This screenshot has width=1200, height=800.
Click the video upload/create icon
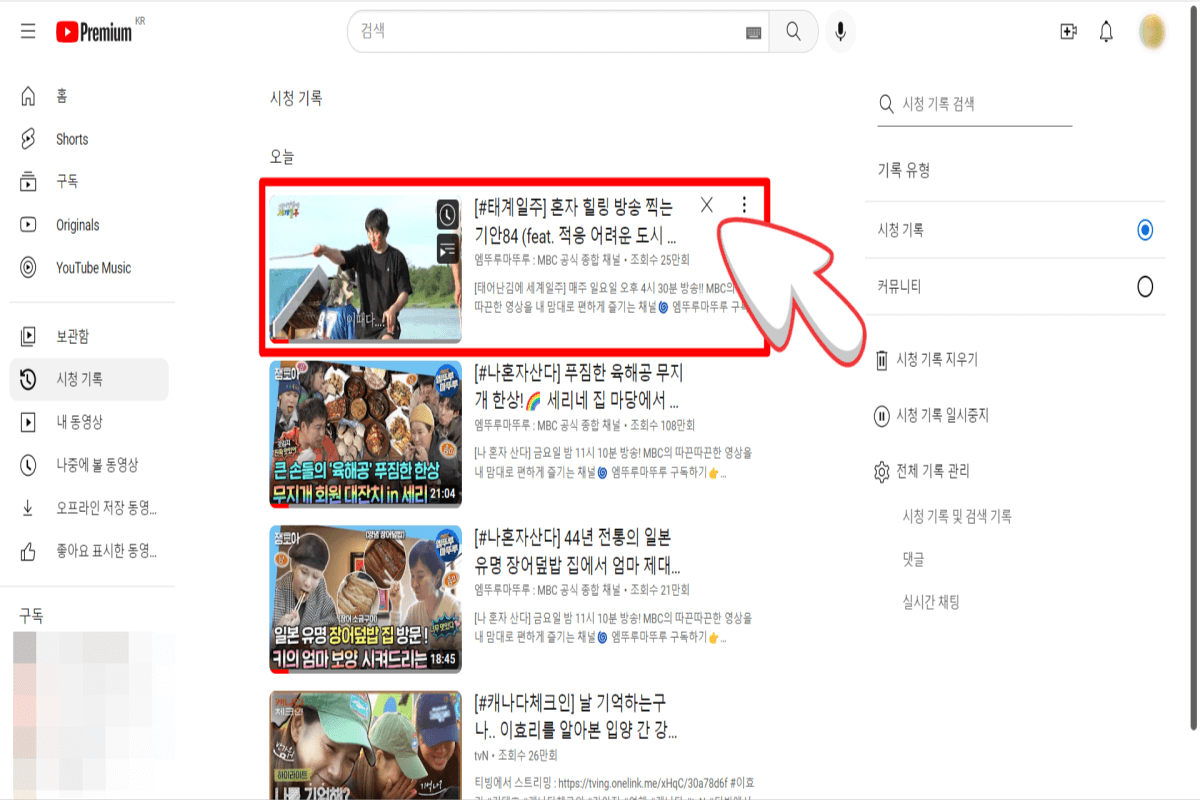click(x=1067, y=31)
